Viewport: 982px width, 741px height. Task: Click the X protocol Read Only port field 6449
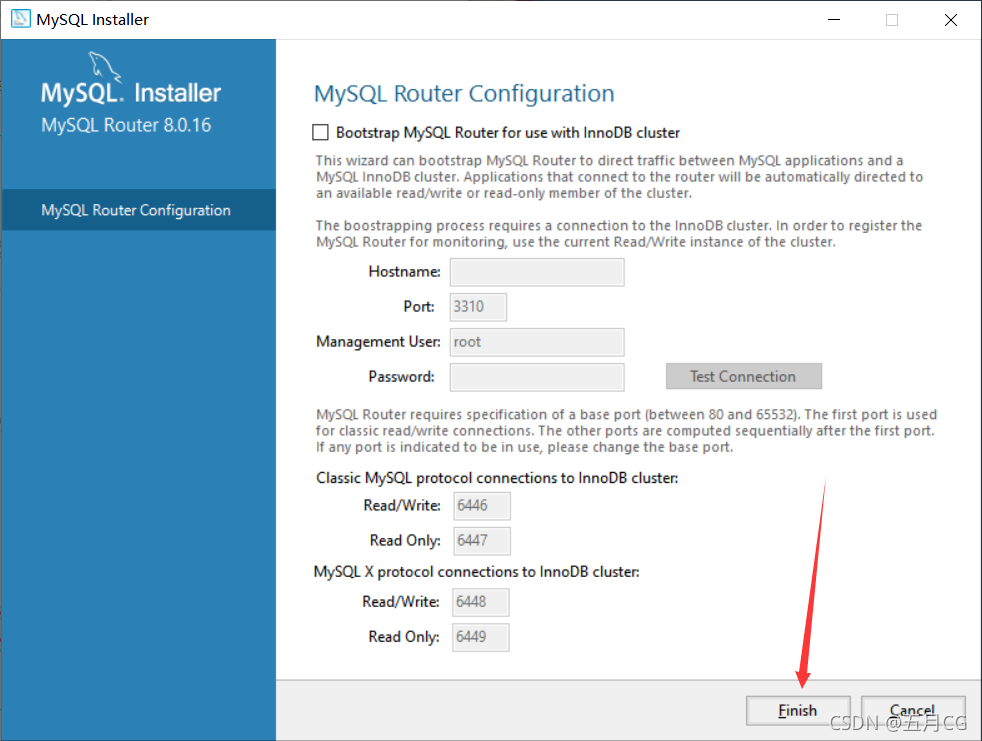coord(480,637)
